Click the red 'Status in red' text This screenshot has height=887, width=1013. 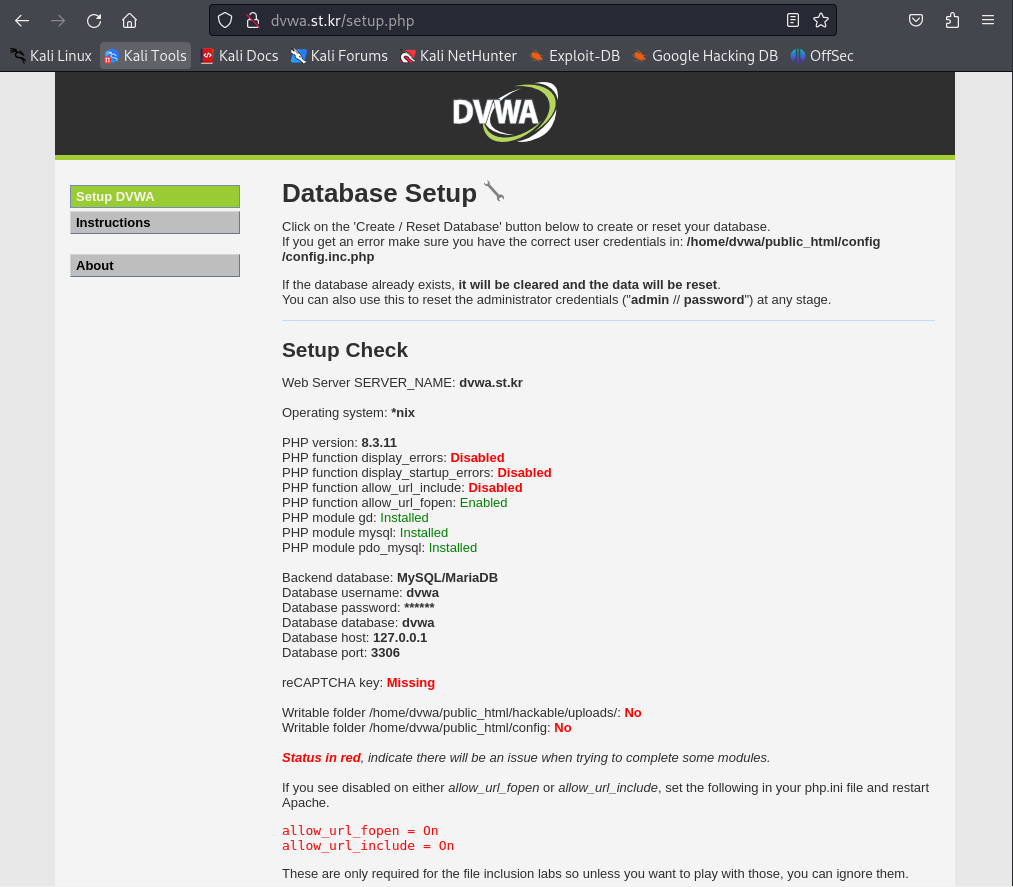tap(321, 758)
